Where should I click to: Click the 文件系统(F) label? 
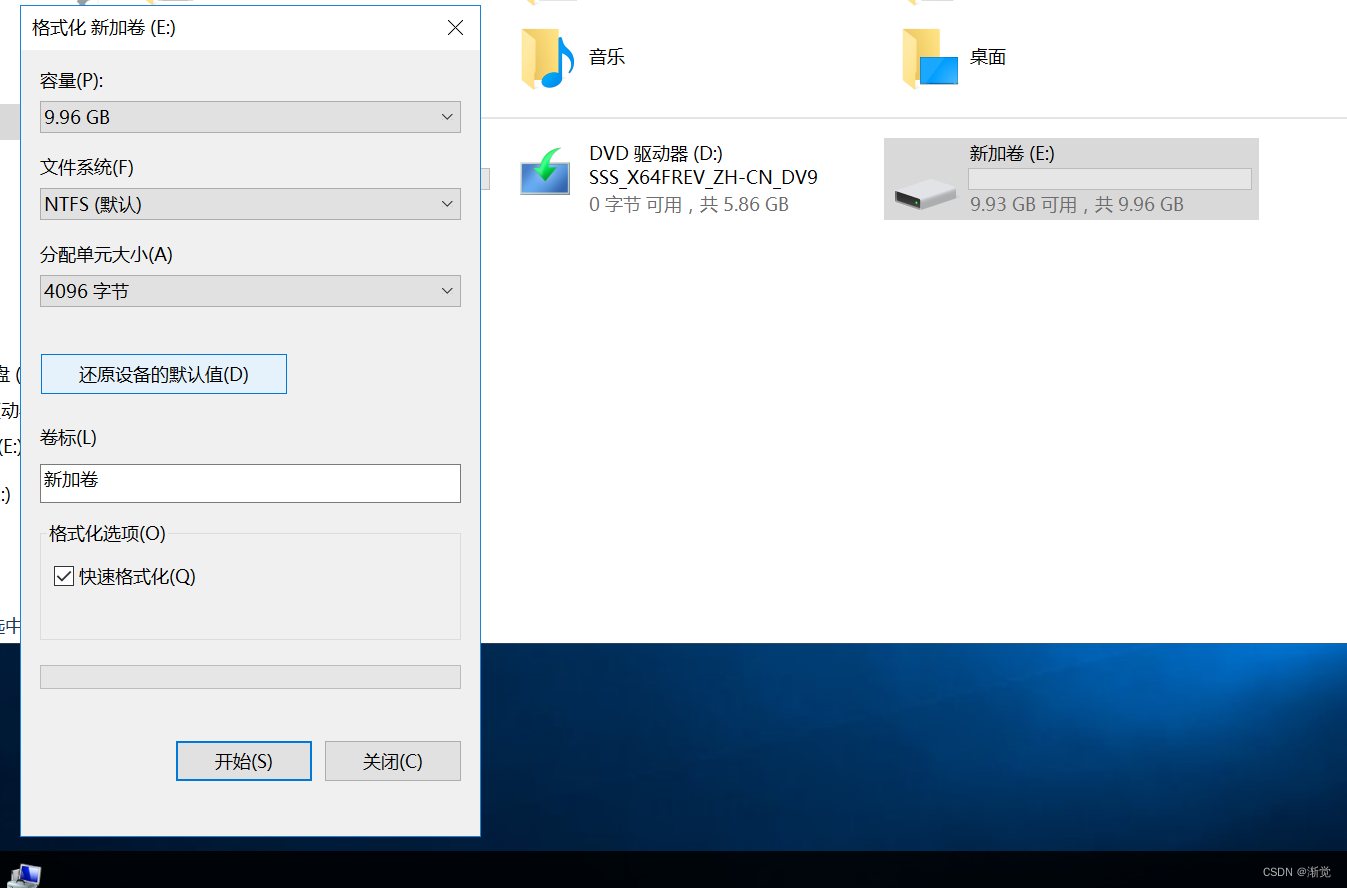coord(87,167)
